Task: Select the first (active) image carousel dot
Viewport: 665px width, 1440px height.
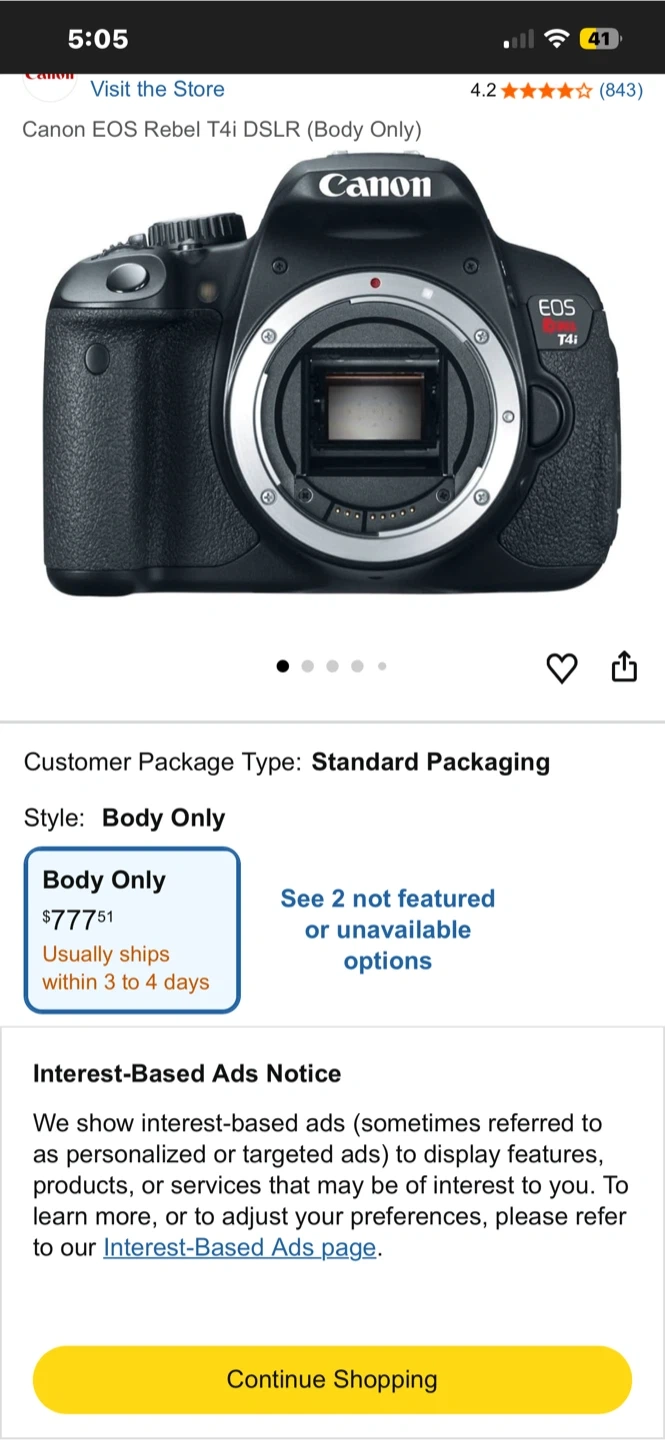Action: click(283, 666)
